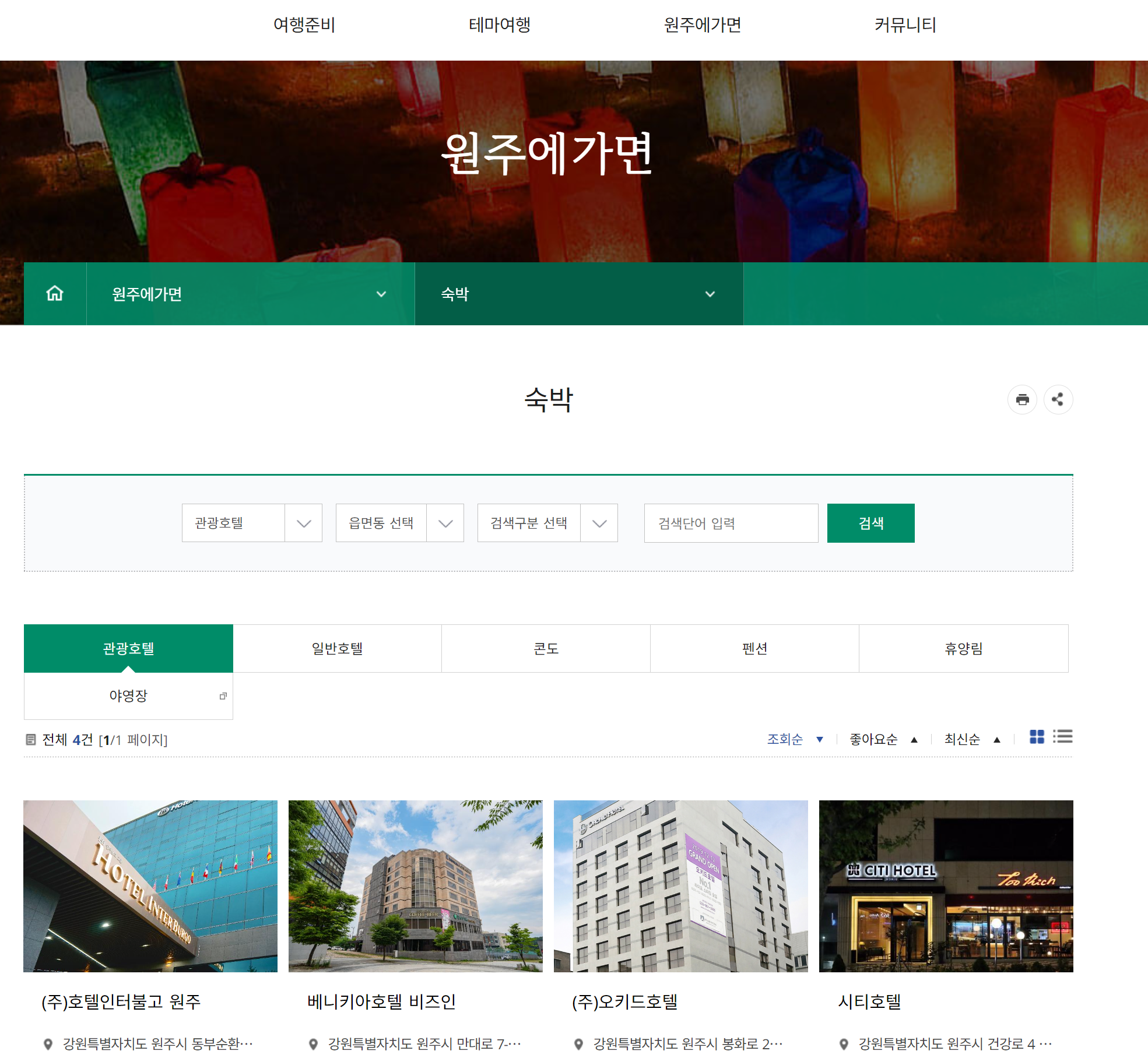Screen dimensions: 1148x1058
Task: Toggle ascending sort on 좋아요순
Action: (x=914, y=739)
